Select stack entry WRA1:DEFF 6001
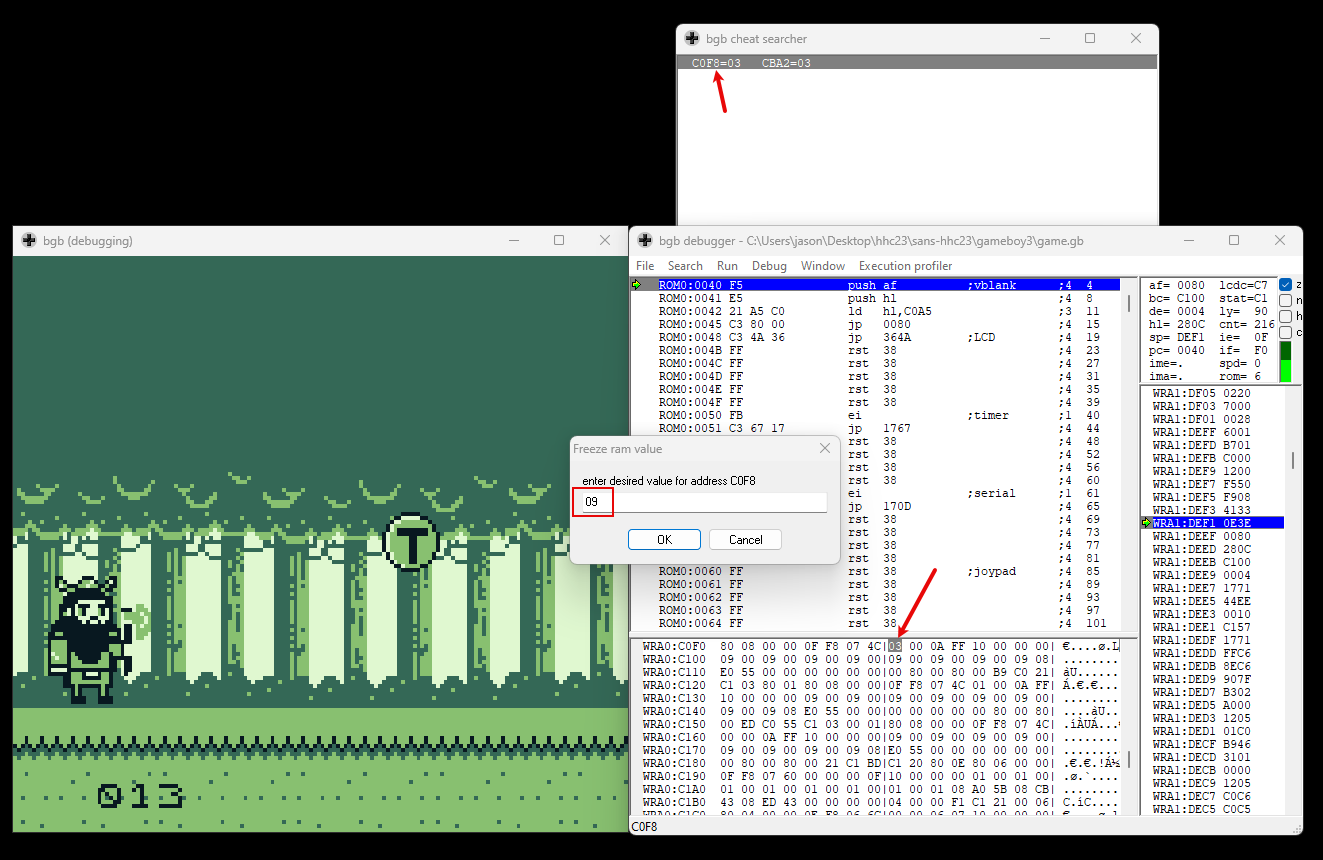 1212,432
